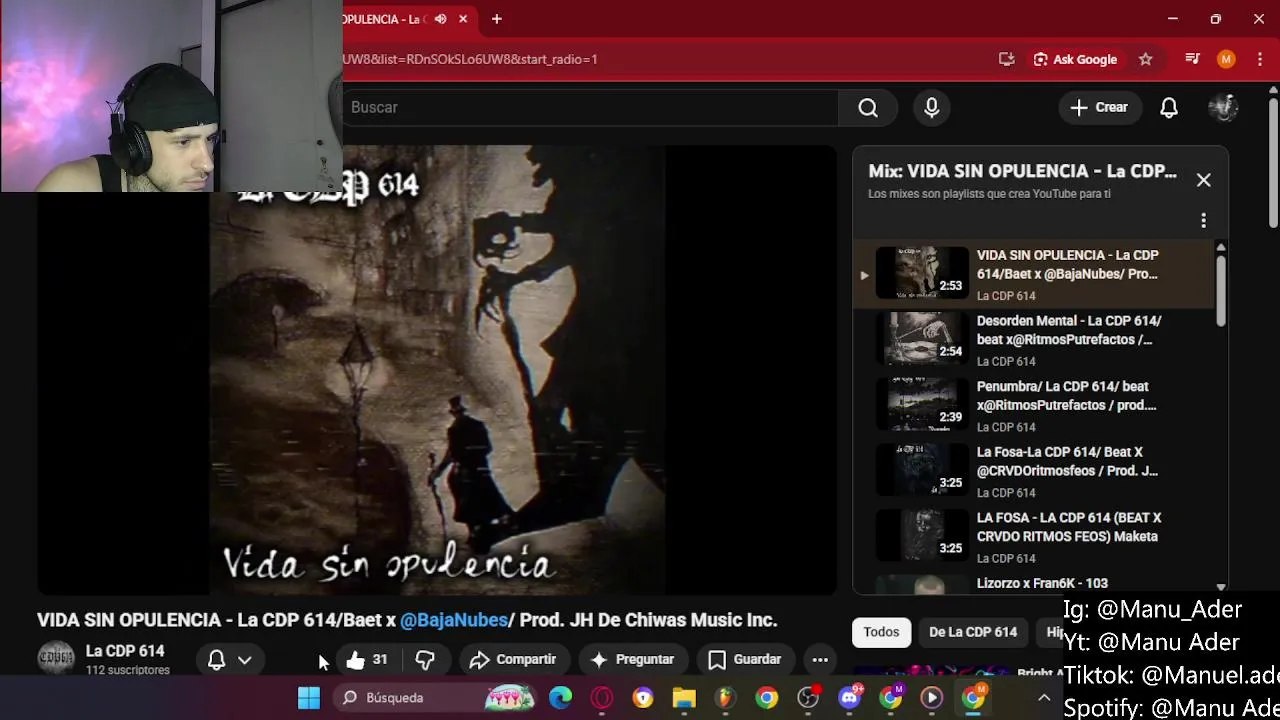Open La CDP 614 channel name link
The height and width of the screenshot is (720, 1280).
coord(125,651)
